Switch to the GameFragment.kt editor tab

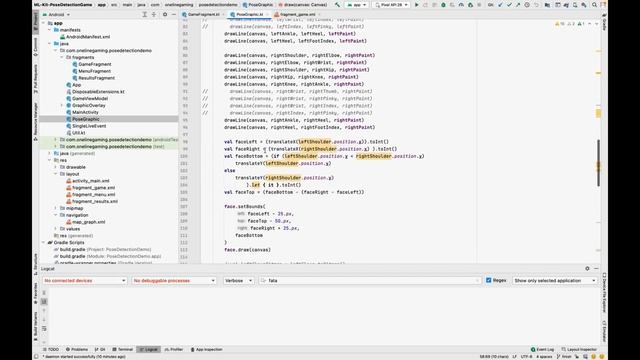[203, 14]
